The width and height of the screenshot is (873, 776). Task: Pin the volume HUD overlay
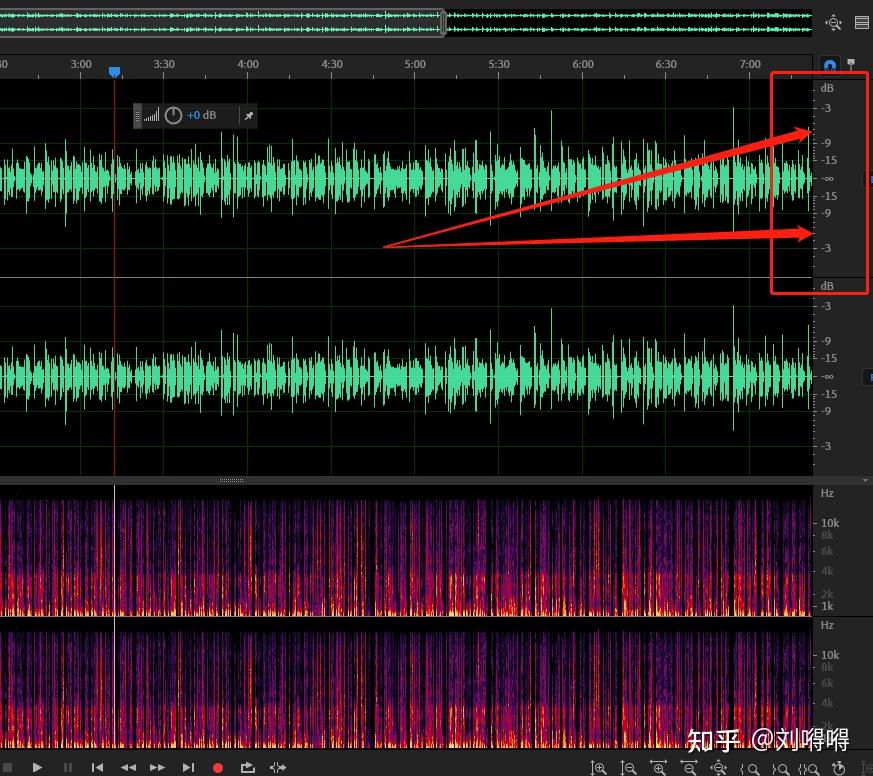pyautogui.click(x=249, y=115)
